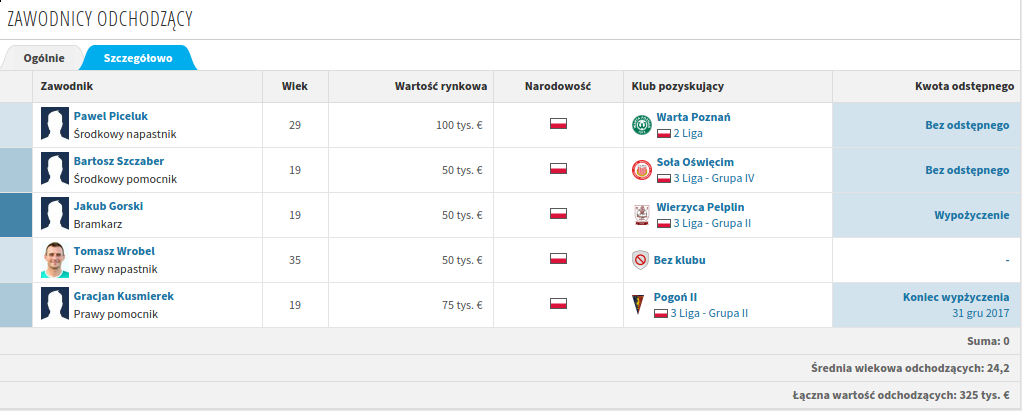The height and width of the screenshot is (411, 1022).
Task: Open the 3 Liga - Grupa IV link
Action: click(713, 178)
